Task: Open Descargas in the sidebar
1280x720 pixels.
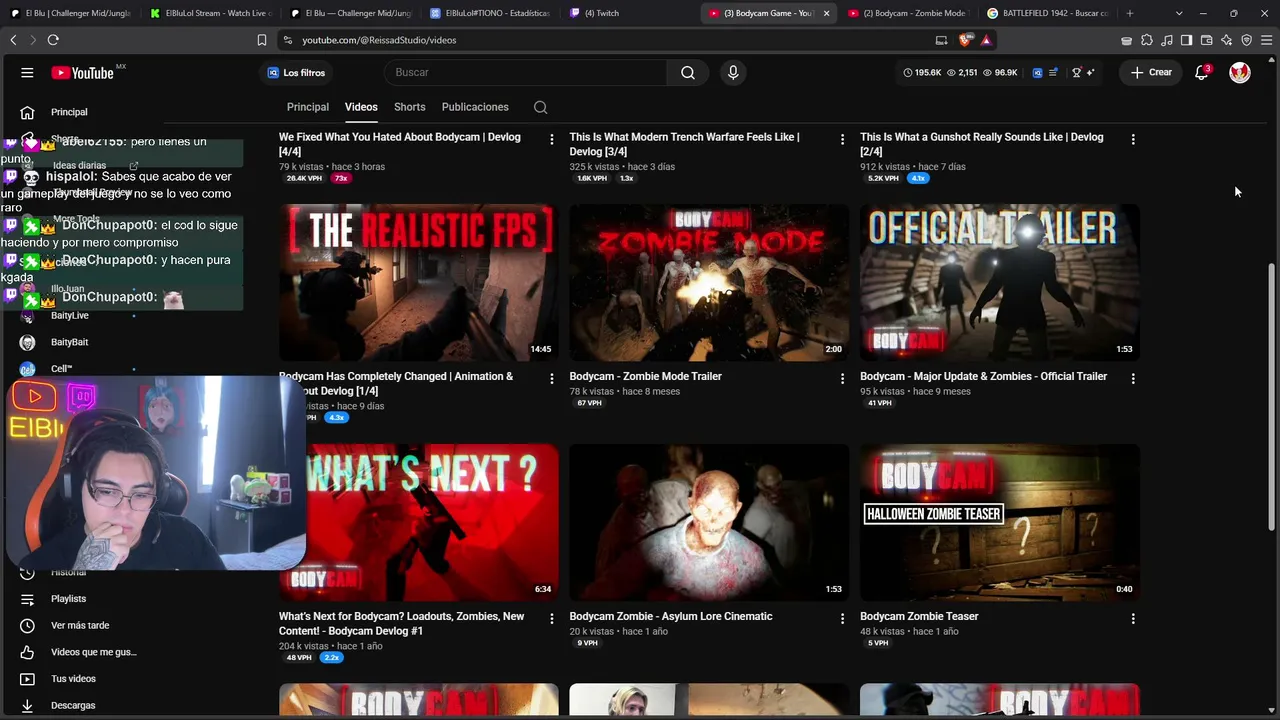Action: [73, 705]
